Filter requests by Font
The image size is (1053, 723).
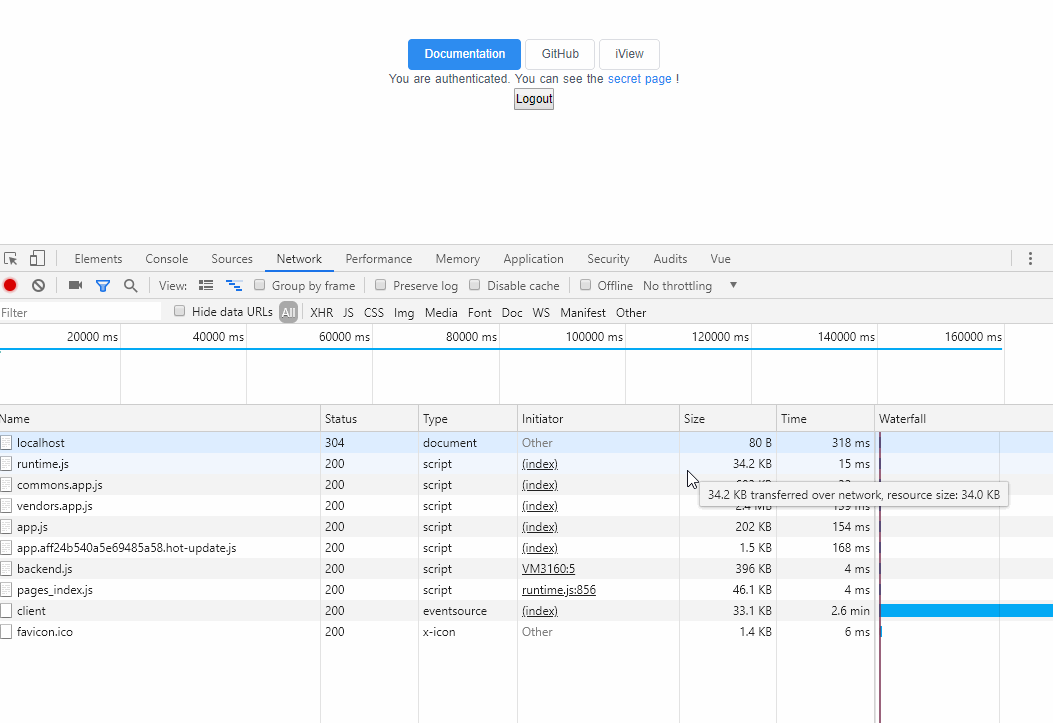479,313
